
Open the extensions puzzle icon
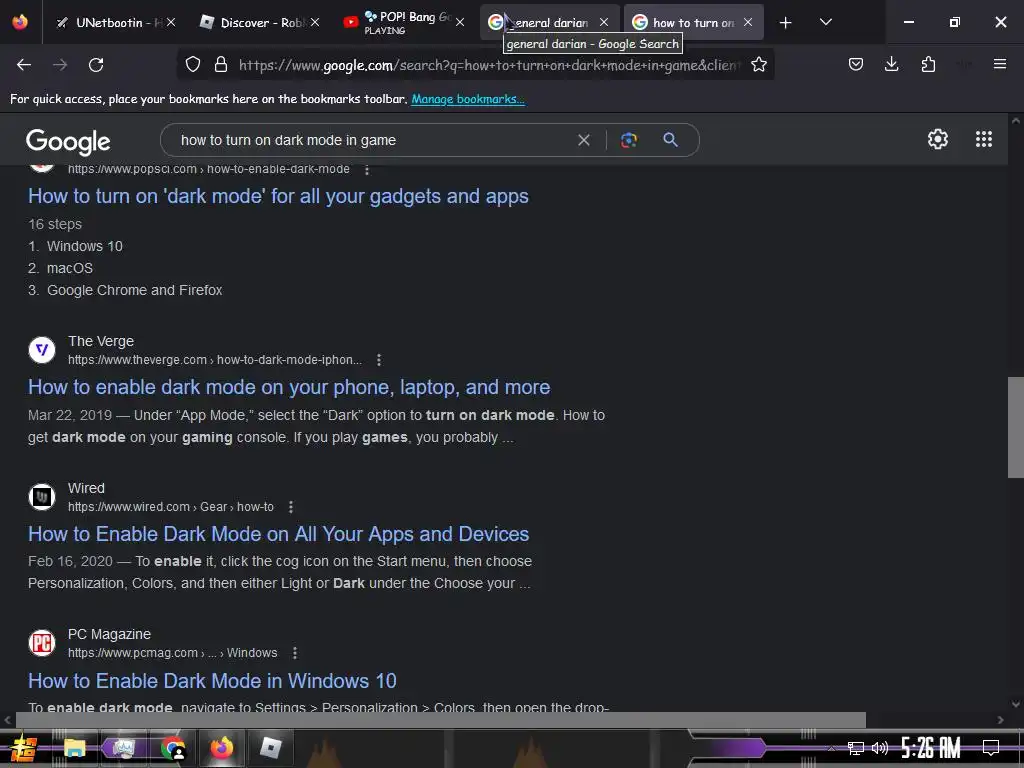click(x=928, y=64)
